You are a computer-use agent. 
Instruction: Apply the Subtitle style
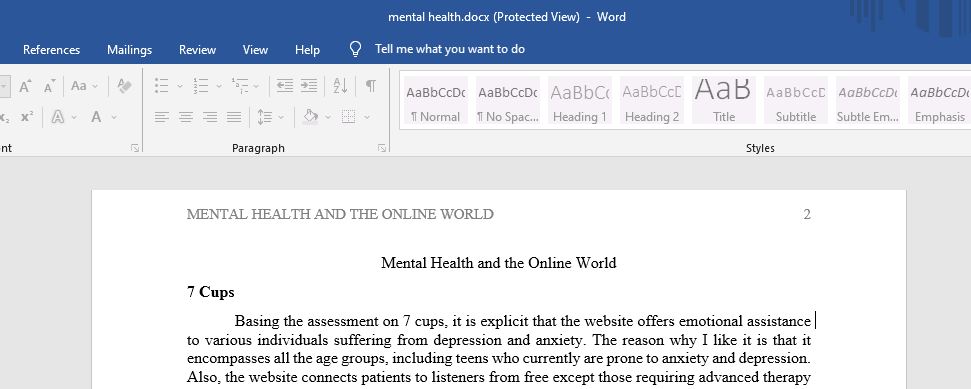[x=795, y=100]
